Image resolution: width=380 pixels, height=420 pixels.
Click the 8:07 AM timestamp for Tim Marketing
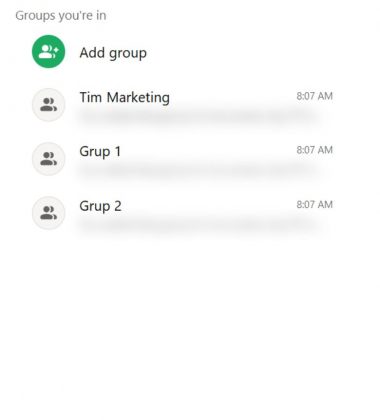314,96
